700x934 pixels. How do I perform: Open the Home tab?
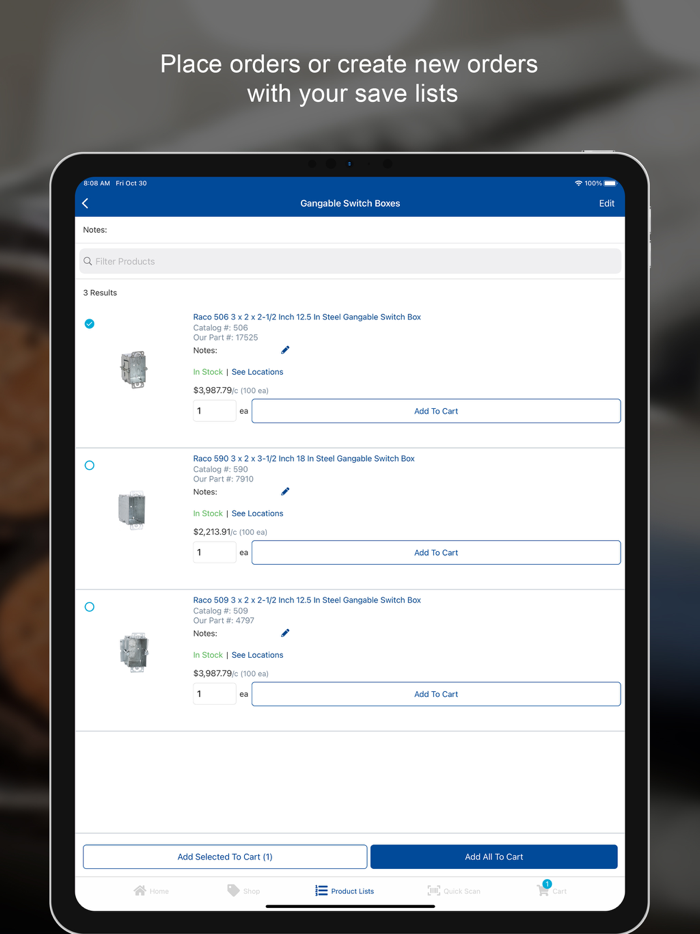coord(151,891)
